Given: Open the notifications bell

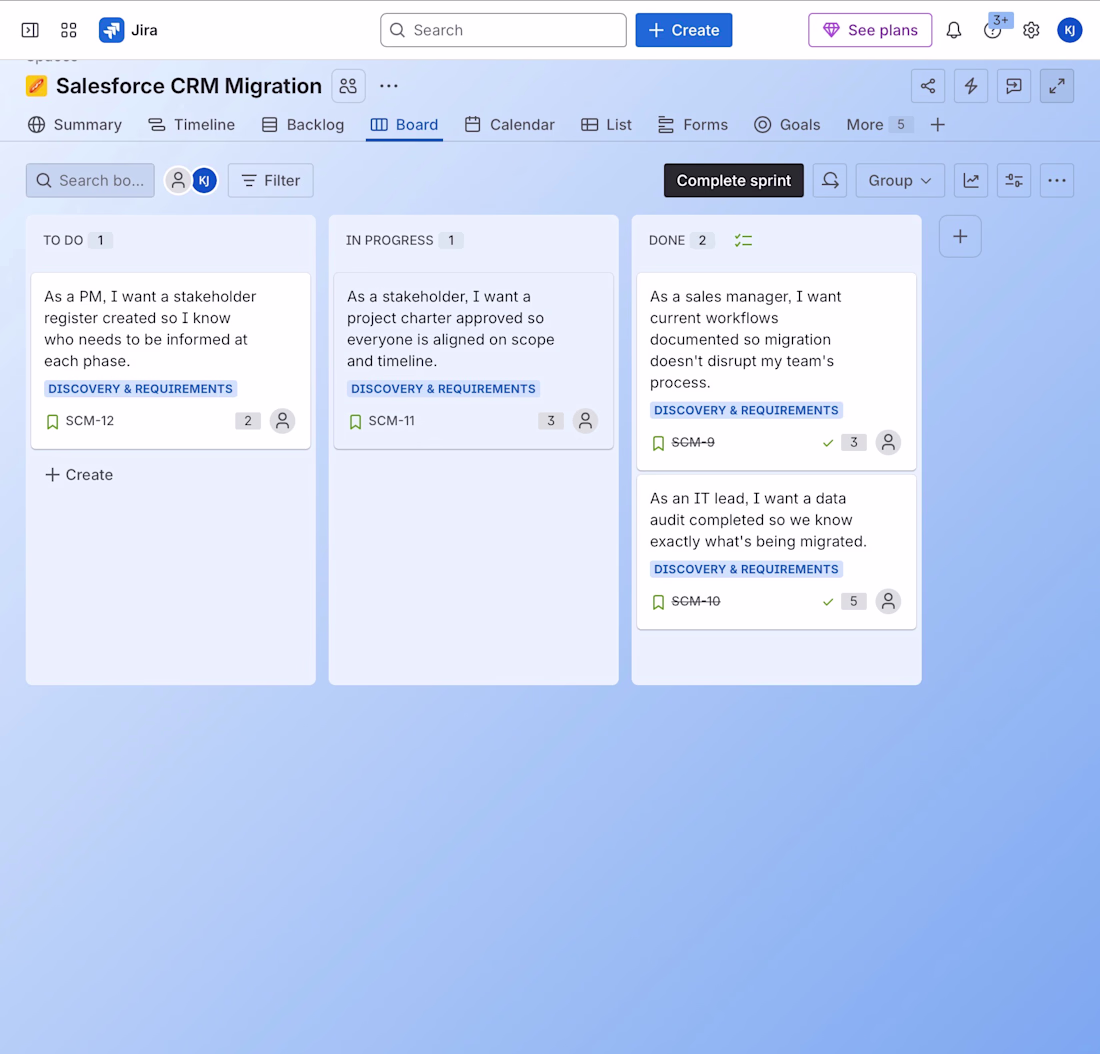Looking at the screenshot, I should [953, 30].
